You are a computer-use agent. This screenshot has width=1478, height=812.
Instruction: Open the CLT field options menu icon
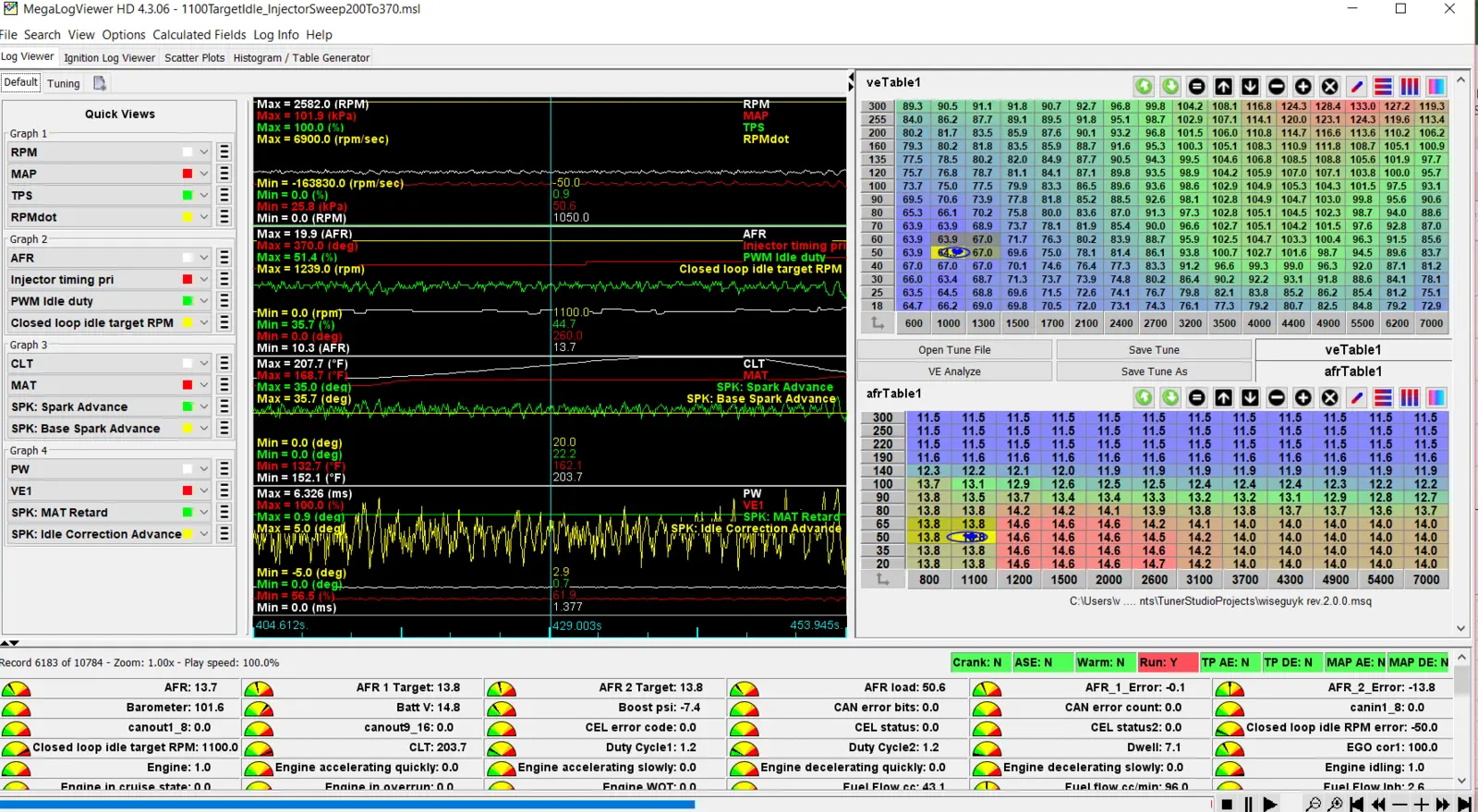(x=224, y=363)
